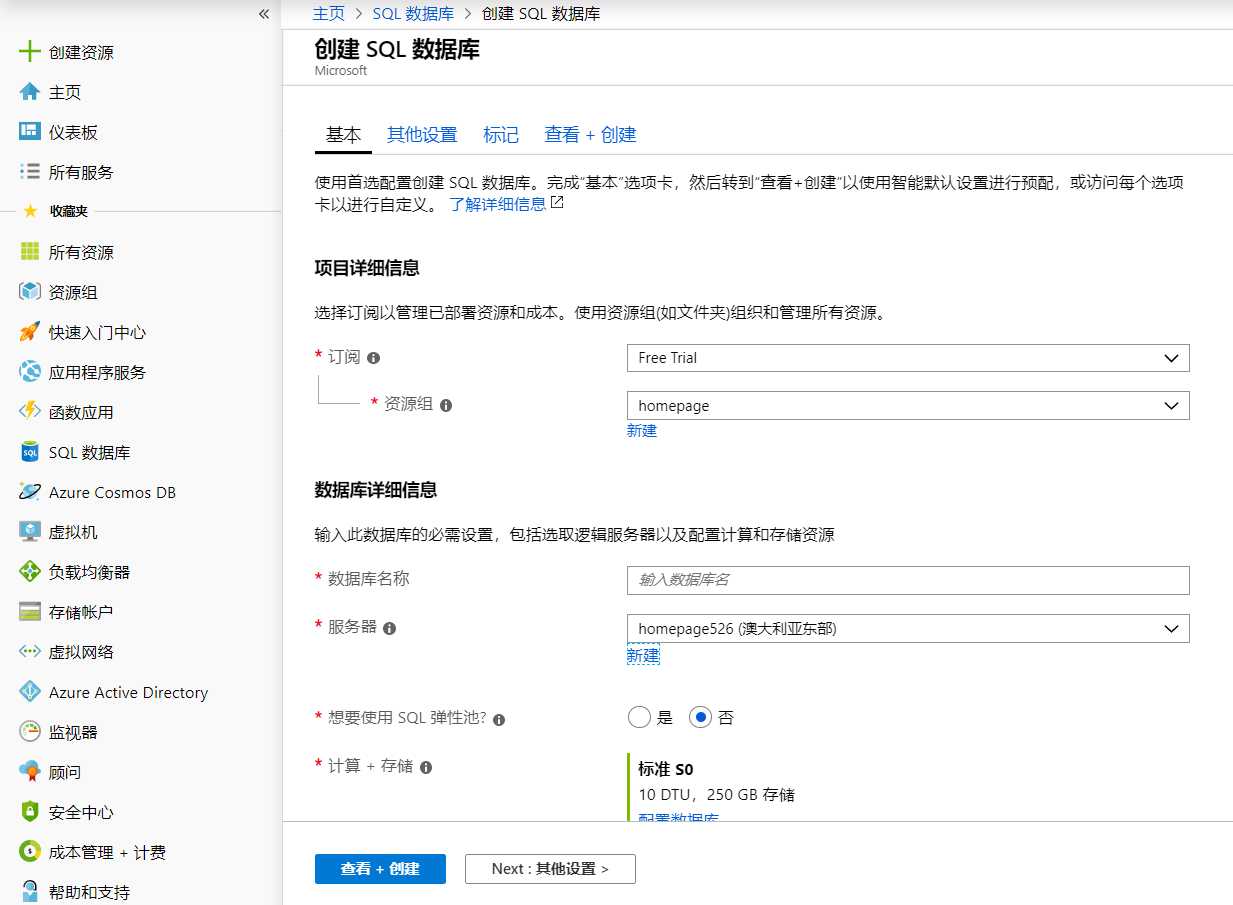Open Cost Management + Billing (成本管理 + 计费) icon
The image size is (1233, 905).
point(30,852)
